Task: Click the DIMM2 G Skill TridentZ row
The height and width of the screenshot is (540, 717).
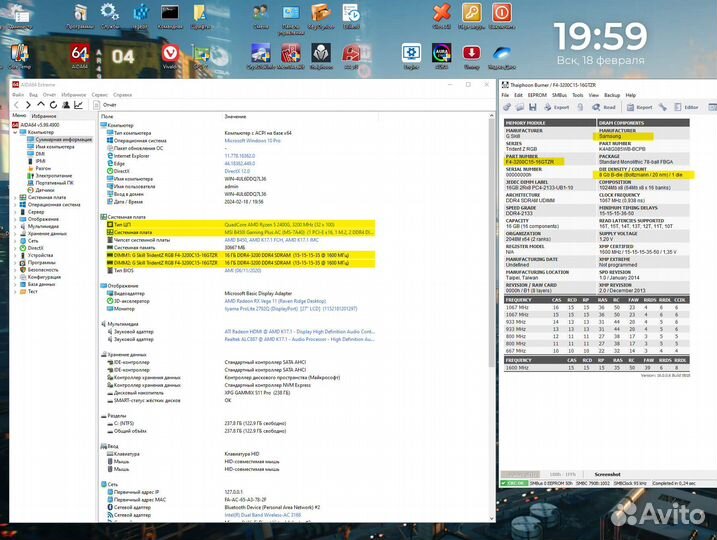Action: 241,263
